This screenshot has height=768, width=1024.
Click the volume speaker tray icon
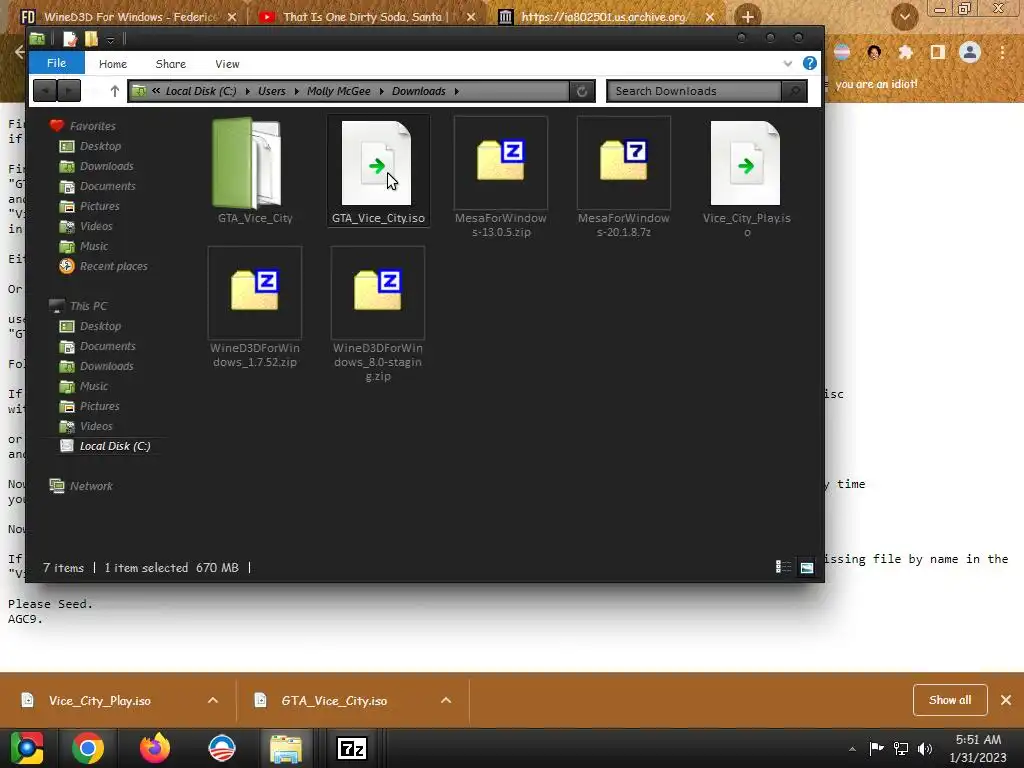pos(925,748)
